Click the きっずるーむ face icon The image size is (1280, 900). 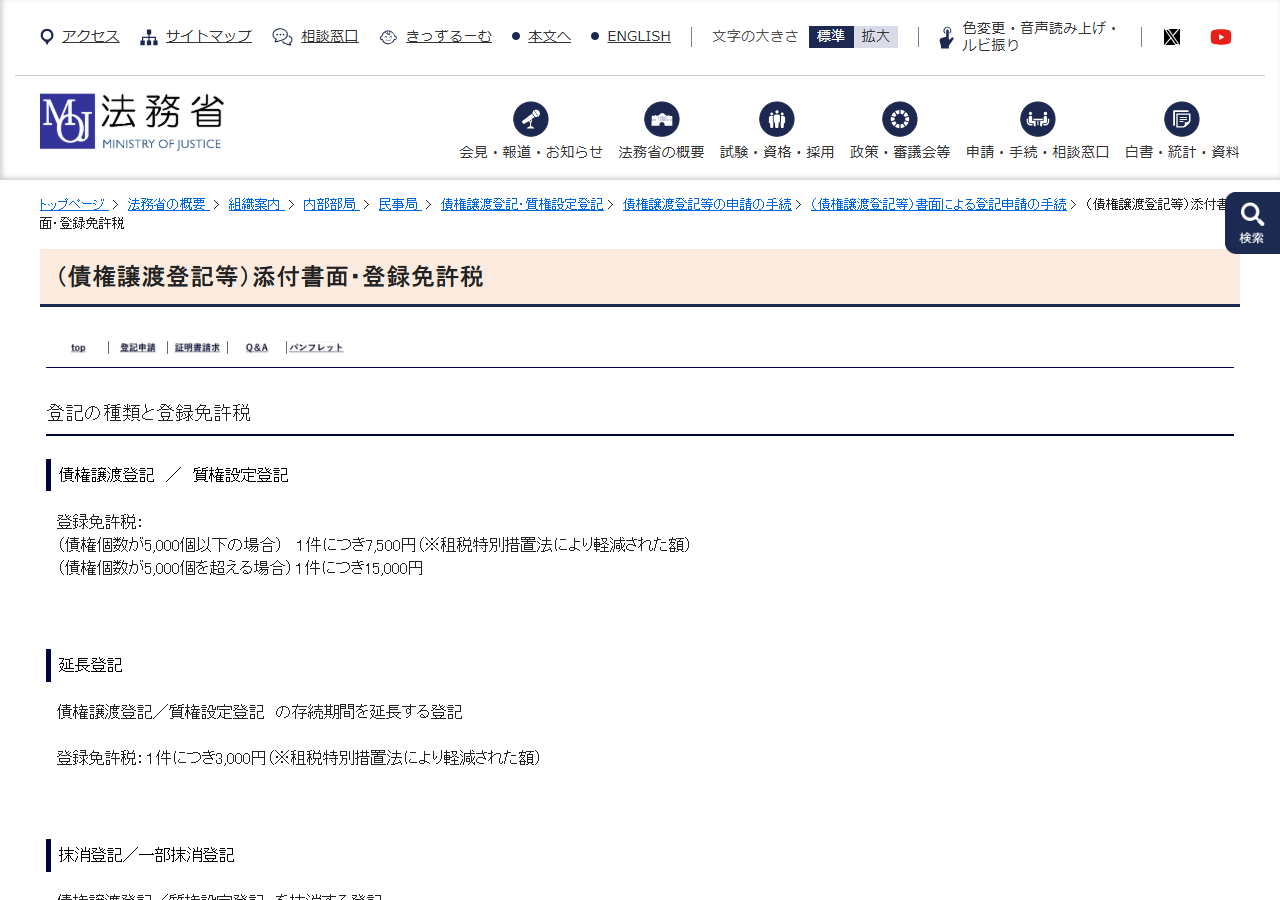click(389, 37)
